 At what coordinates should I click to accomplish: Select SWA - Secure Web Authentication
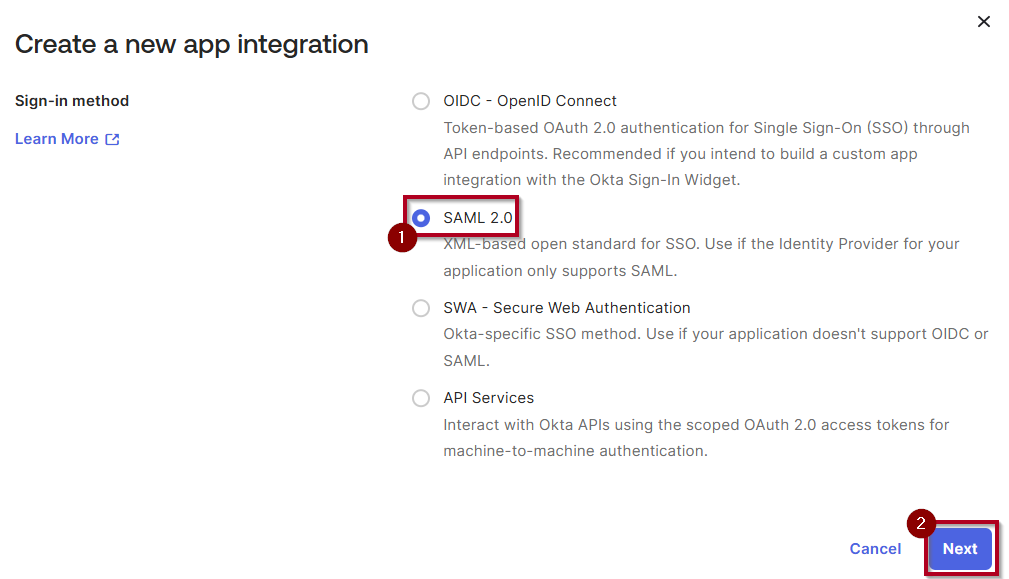[421, 307]
